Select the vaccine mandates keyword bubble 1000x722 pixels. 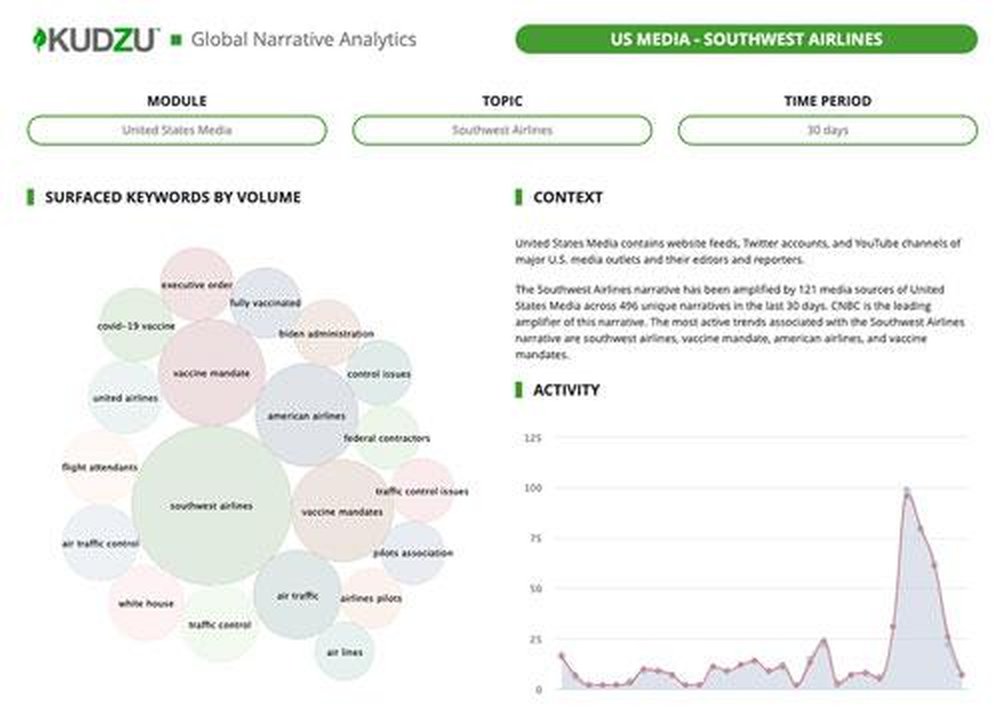coord(342,511)
